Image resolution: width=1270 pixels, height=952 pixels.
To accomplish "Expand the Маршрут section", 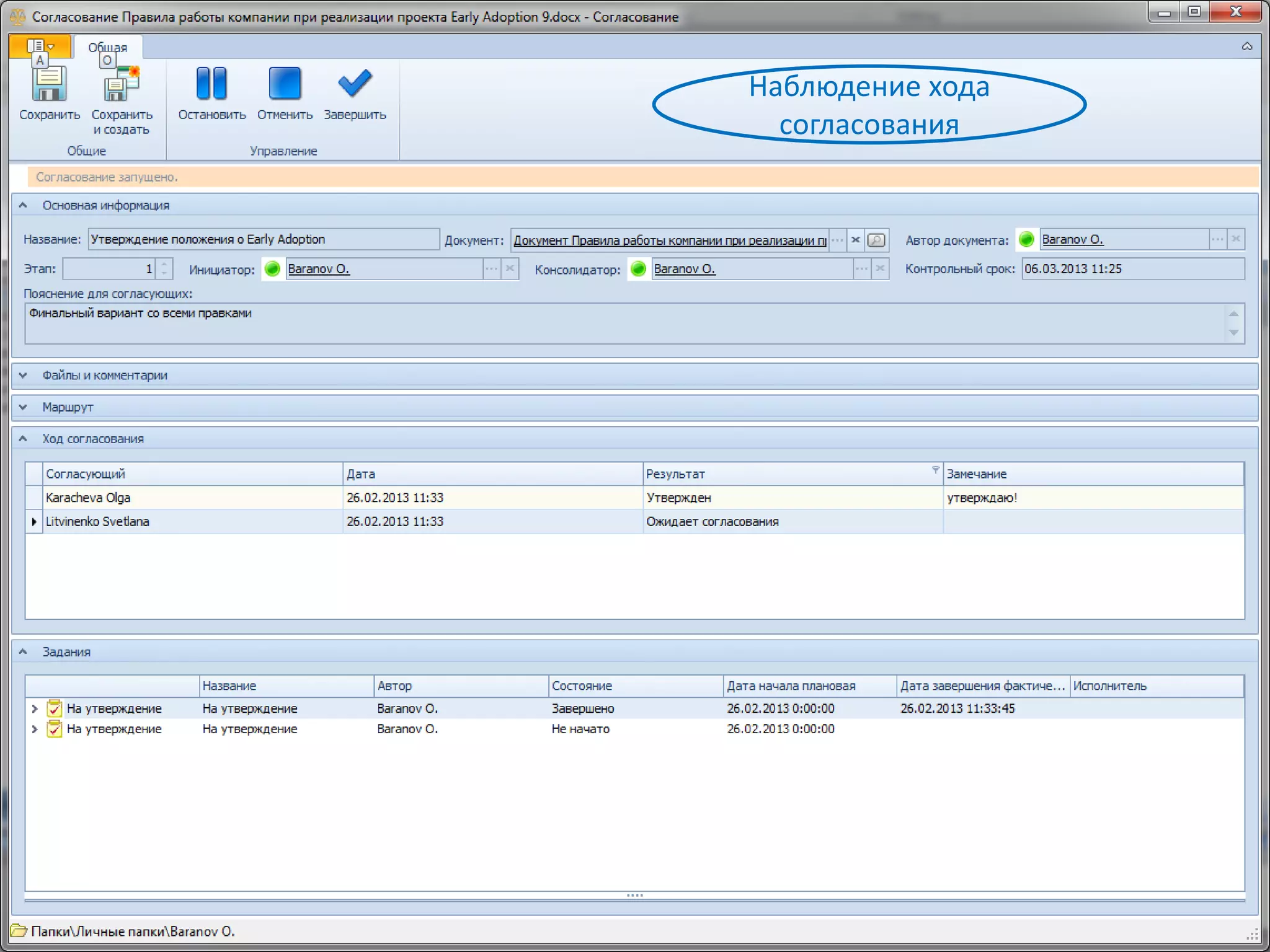I will click(x=23, y=407).
